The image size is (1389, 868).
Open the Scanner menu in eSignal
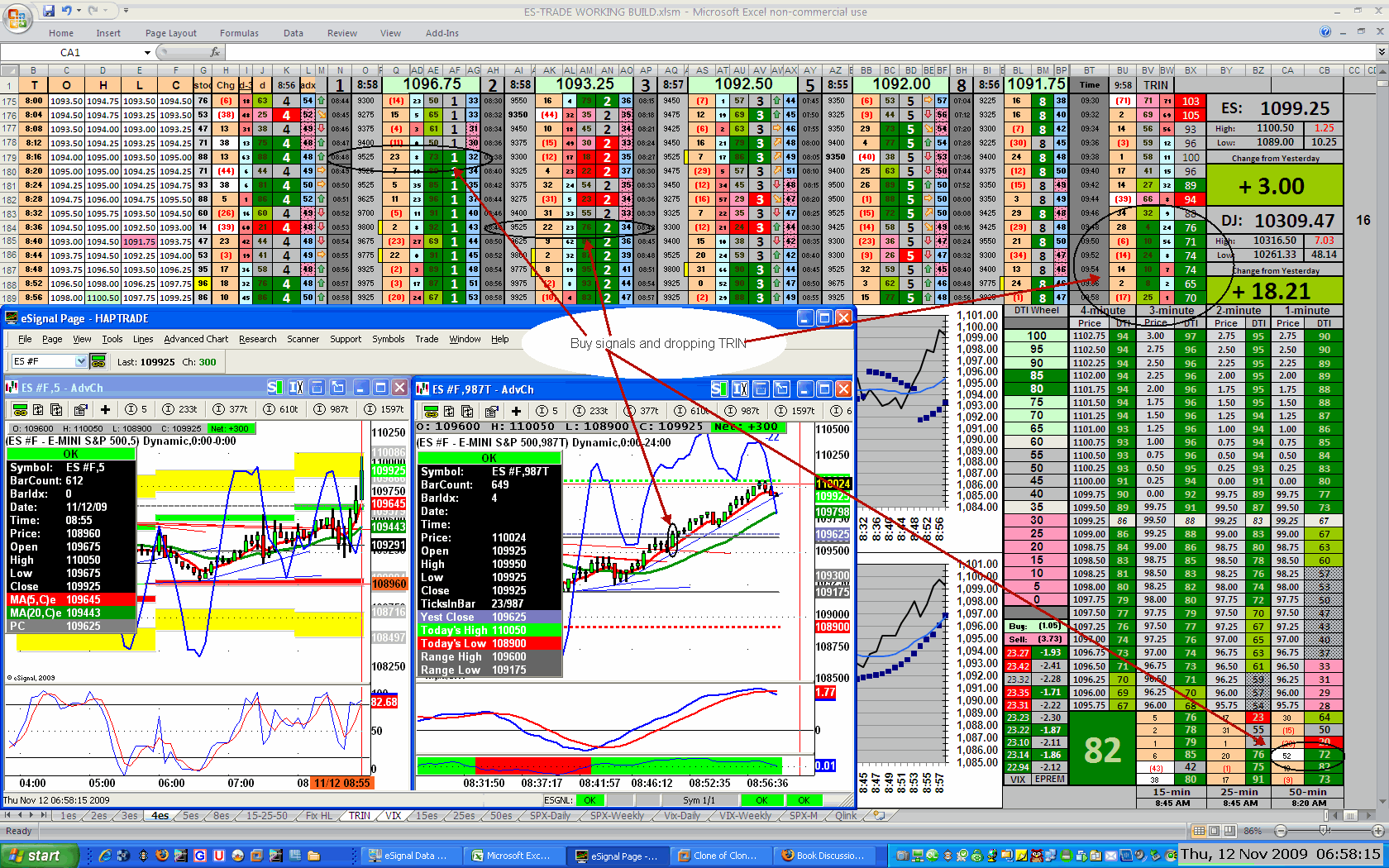(x=303, y=339)
